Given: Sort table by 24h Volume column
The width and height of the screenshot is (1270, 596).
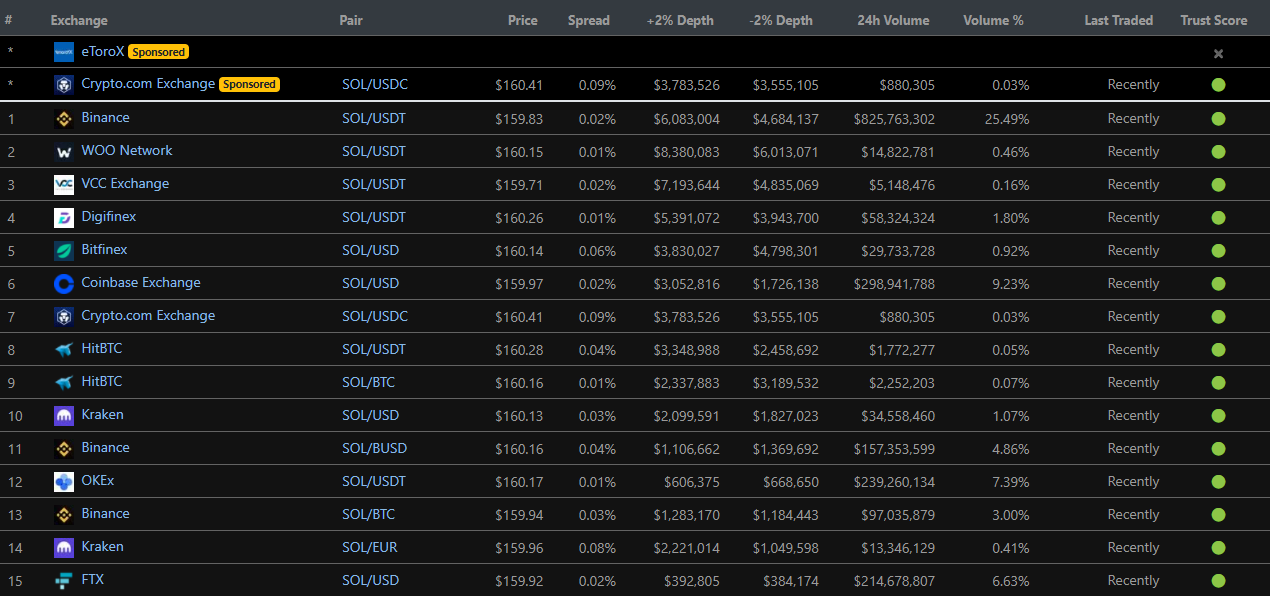Looking at the screenshot, I should click(892, 20).
